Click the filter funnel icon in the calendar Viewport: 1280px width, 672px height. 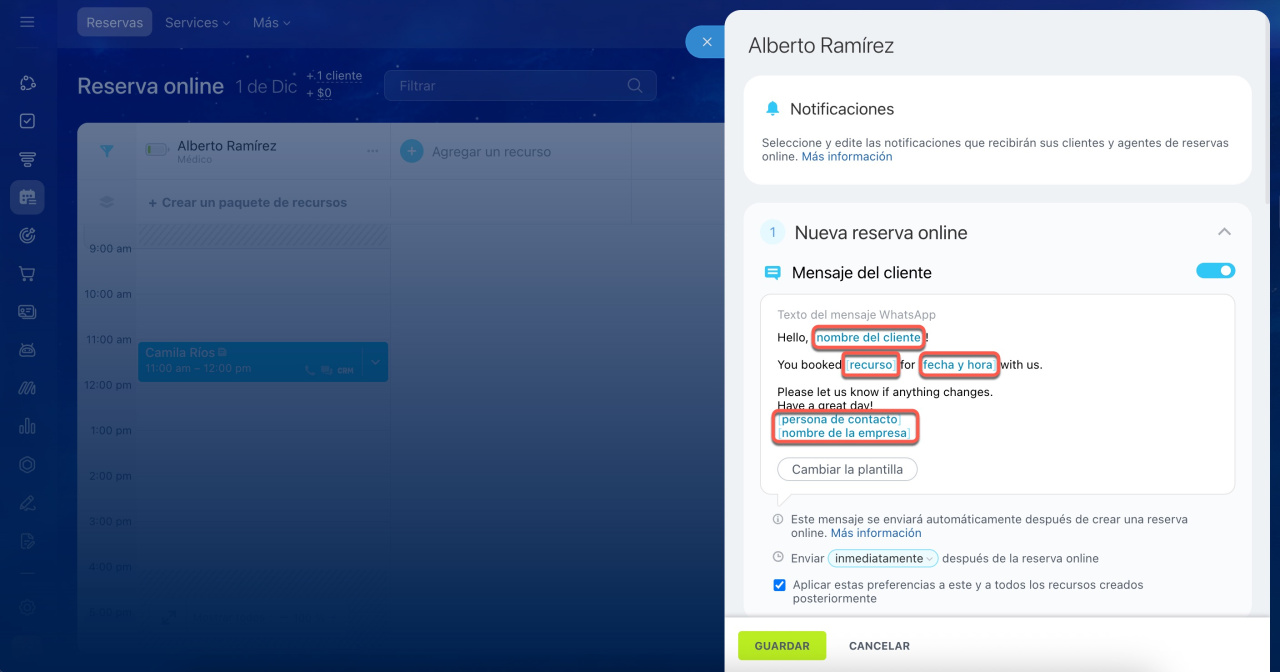point(107,151)
